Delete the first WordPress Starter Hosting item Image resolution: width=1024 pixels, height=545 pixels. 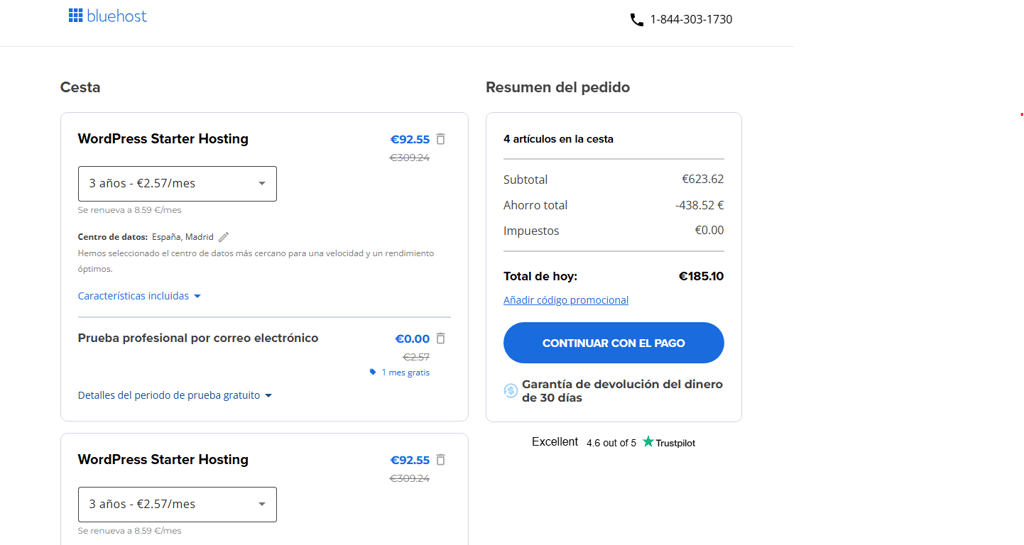click(x=441, y=139)
